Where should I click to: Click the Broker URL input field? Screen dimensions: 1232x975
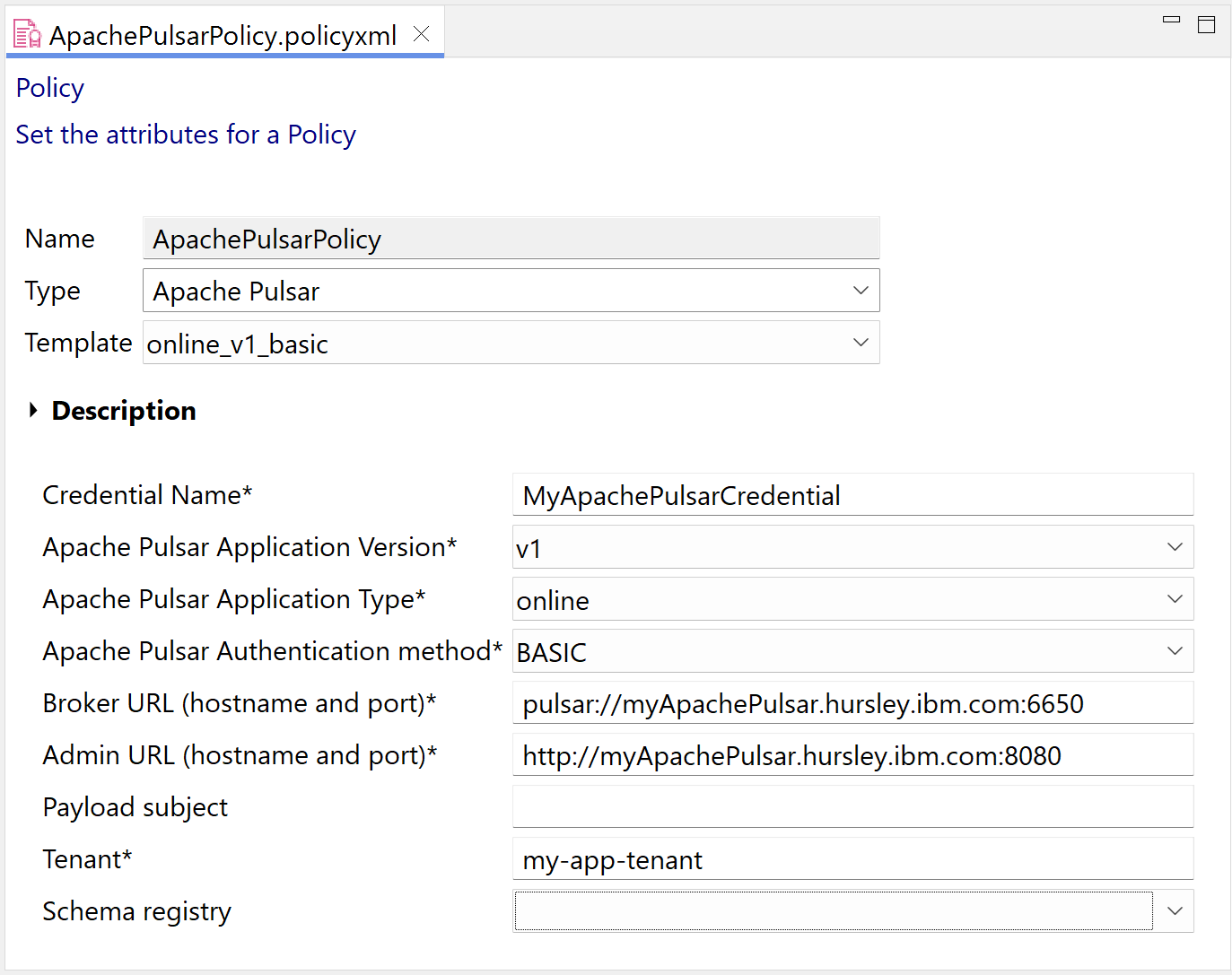pyautogui.click(x=852, y=703)
